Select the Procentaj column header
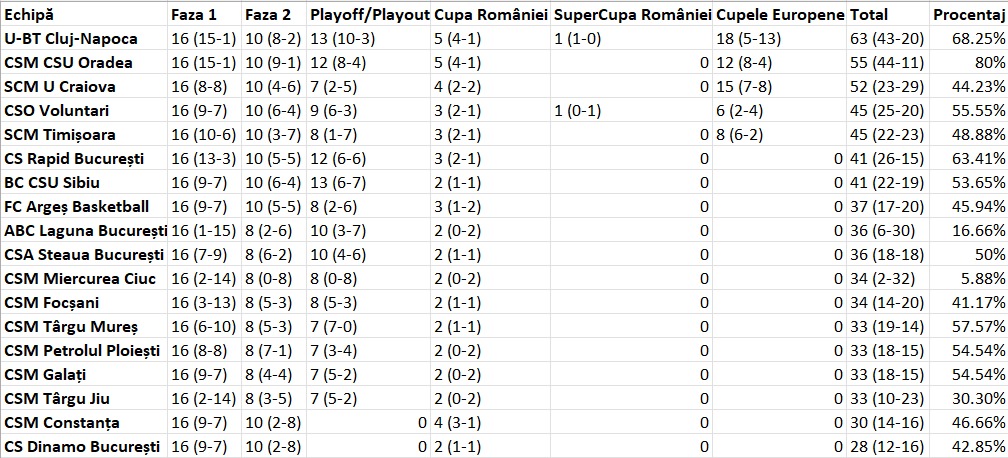The width and height of the screenshot is (1008, 458). click(x=969, y=14)
